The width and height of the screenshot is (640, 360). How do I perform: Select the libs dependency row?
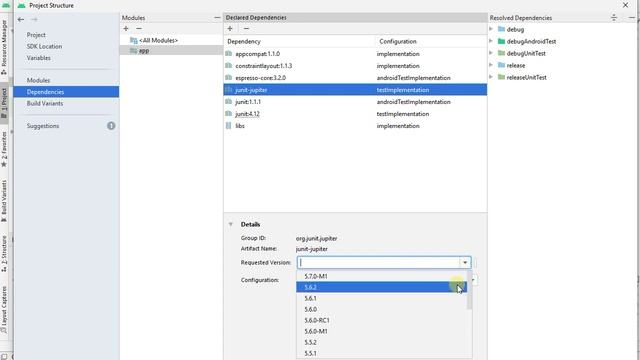coord(355,126)
